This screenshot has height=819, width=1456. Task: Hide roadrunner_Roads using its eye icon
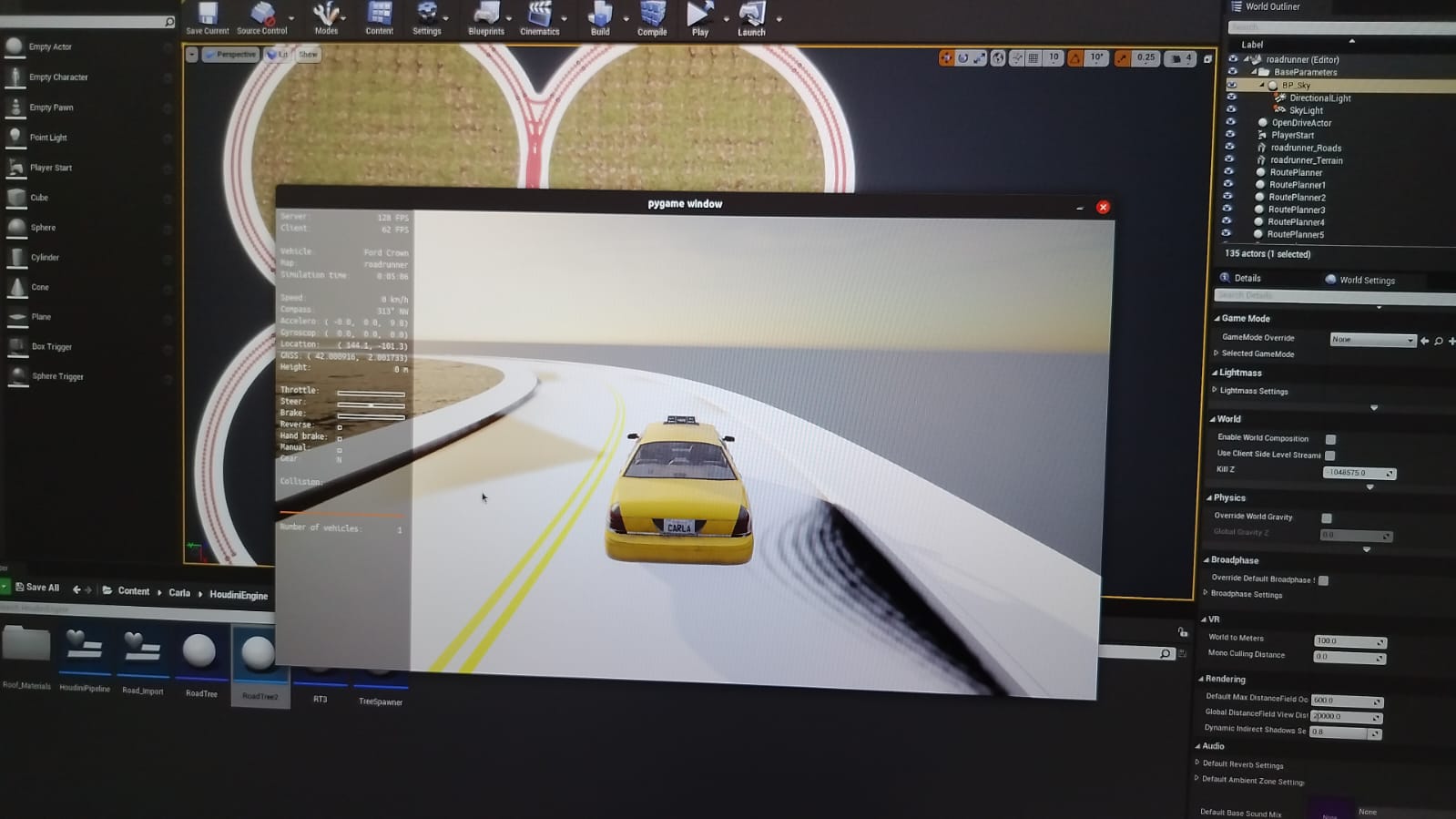tap(1229, 146)
